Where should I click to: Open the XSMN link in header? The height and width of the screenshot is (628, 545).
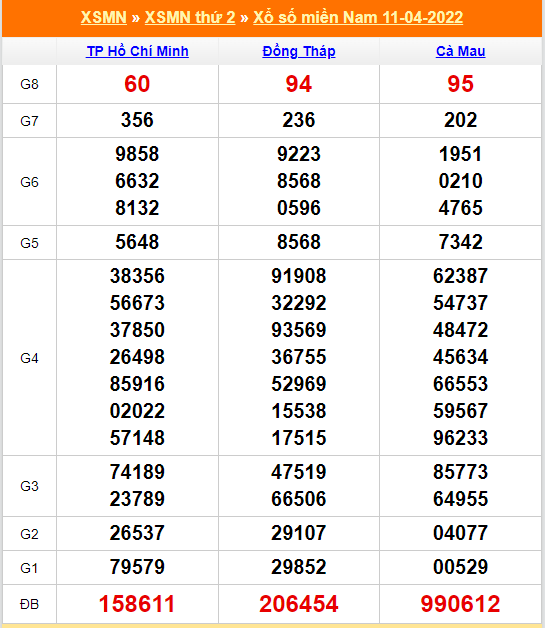tap(104, 18)
